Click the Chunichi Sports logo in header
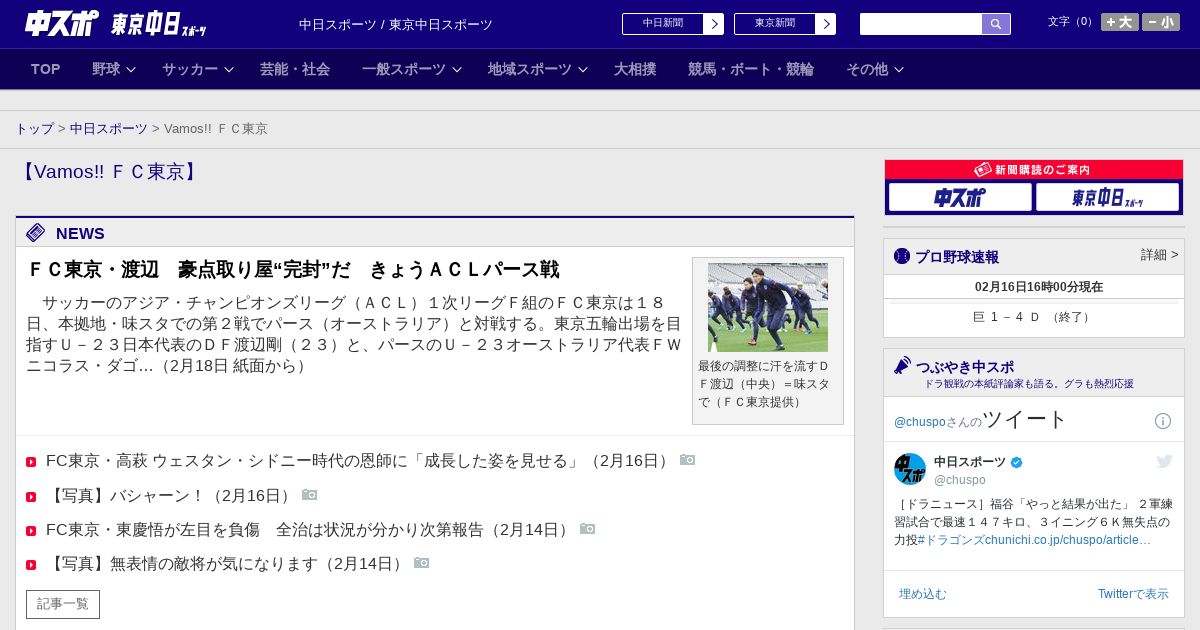 coord(62,23)
